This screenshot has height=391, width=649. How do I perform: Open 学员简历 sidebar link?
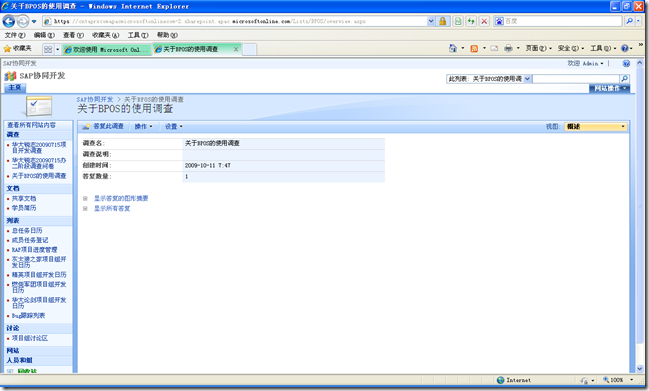click(x=24, y=208)
